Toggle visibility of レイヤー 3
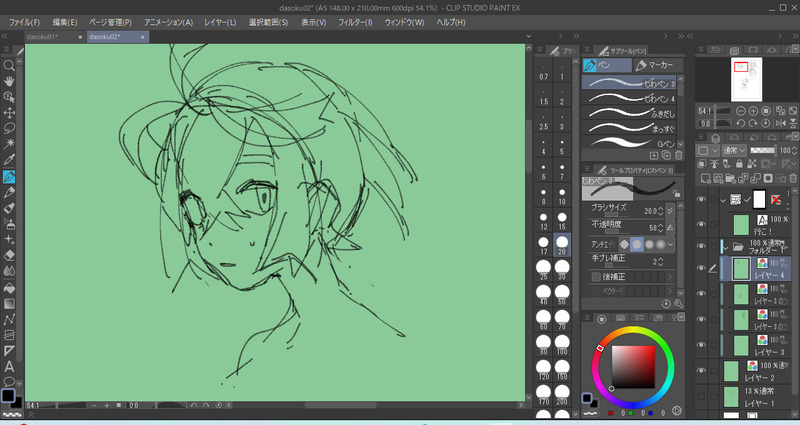 [701, 345]
